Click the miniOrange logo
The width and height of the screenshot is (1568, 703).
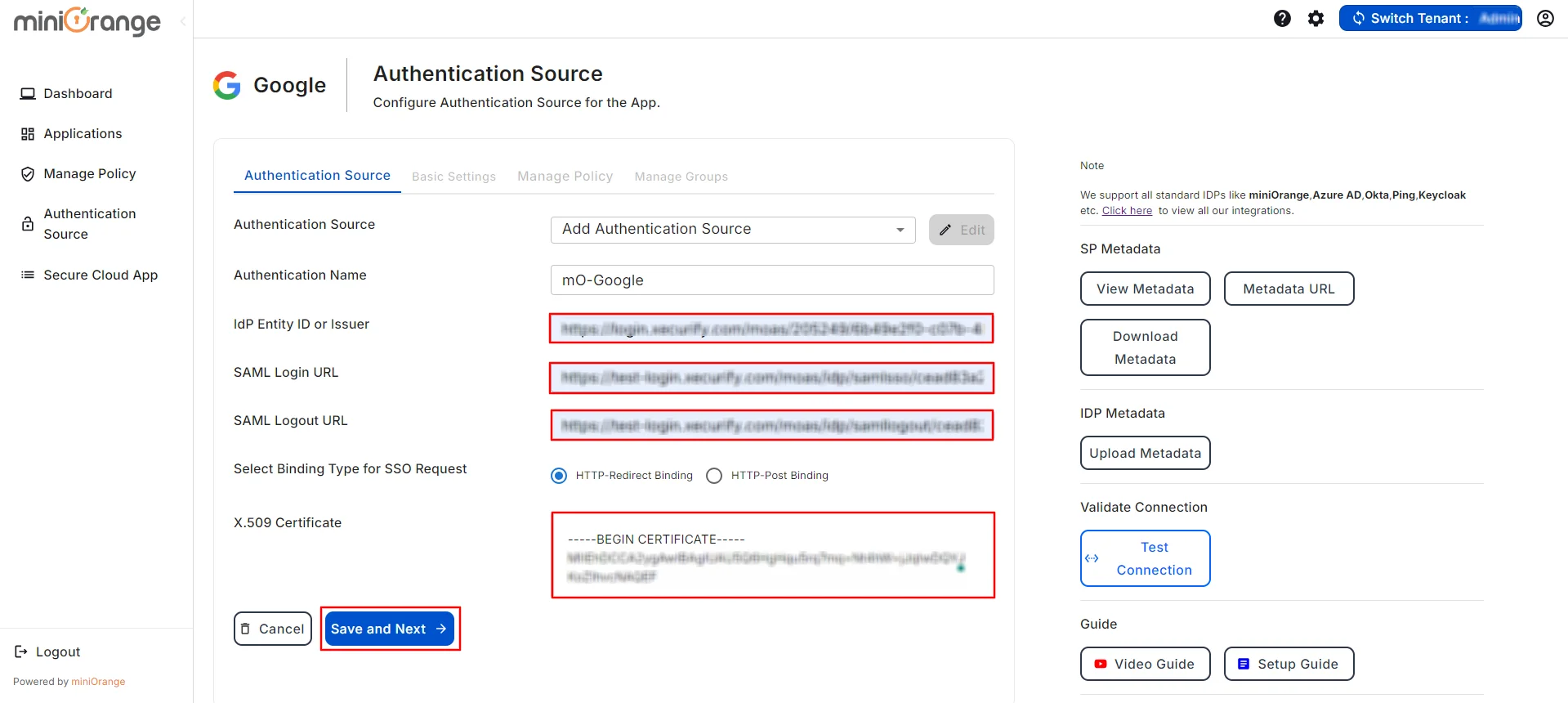coord(87,21)
